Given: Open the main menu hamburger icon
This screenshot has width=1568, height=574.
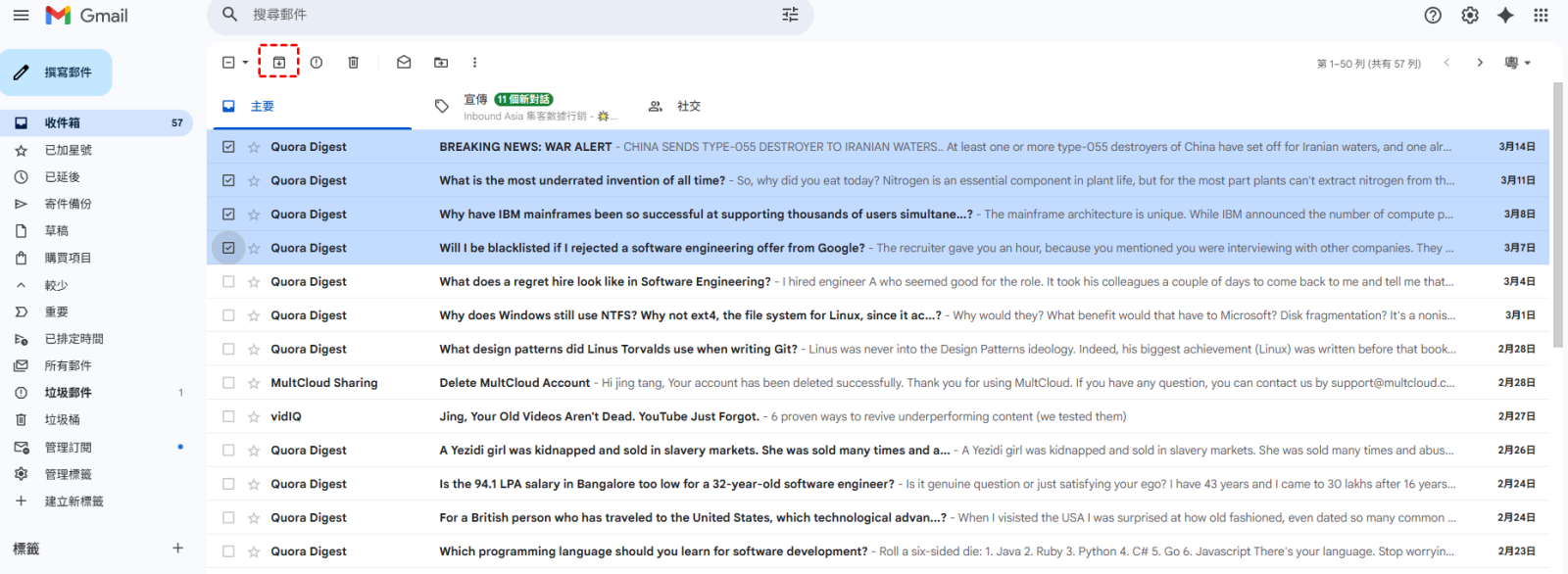Looking at the screenshot, I should tap(21, 16).
